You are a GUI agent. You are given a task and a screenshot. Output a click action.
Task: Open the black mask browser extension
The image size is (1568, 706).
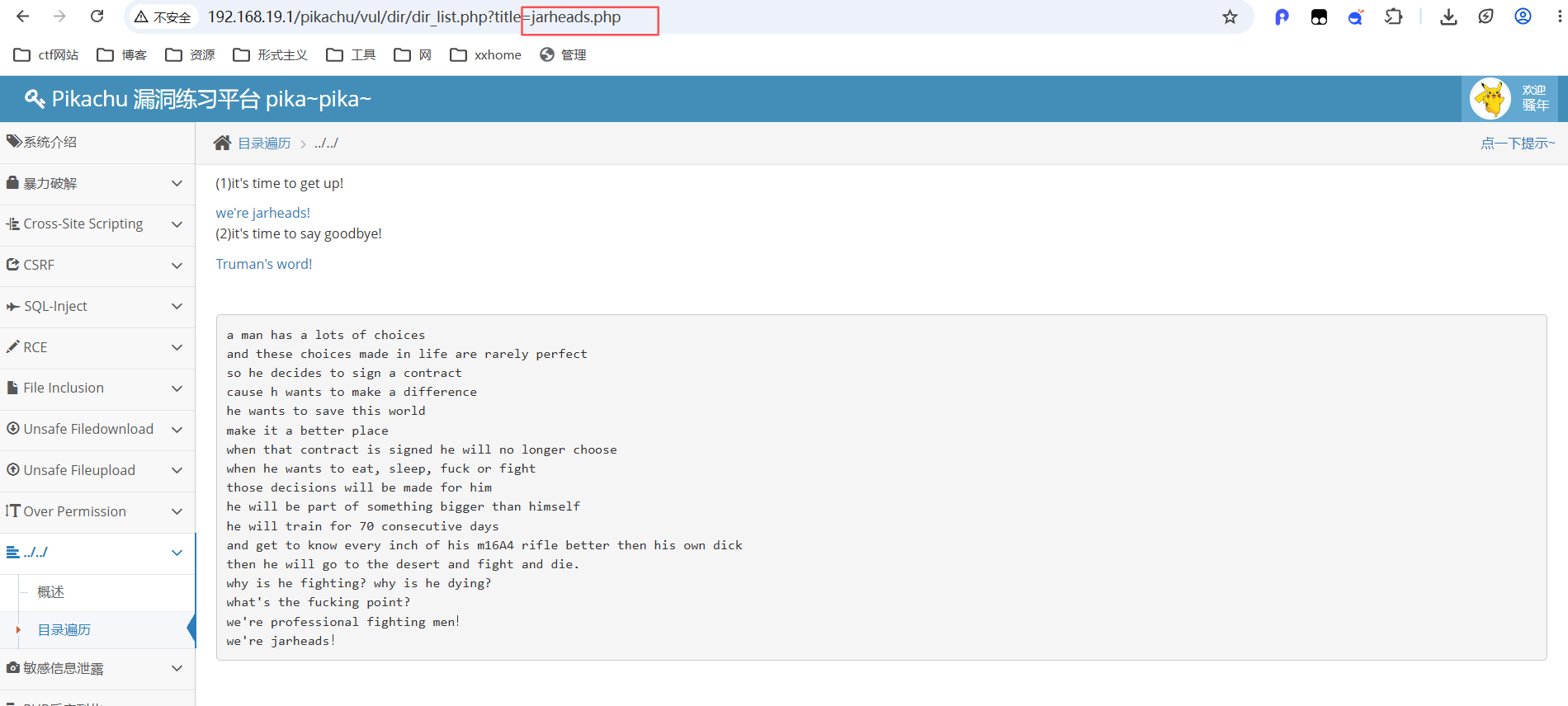(x=1319, y=17)
